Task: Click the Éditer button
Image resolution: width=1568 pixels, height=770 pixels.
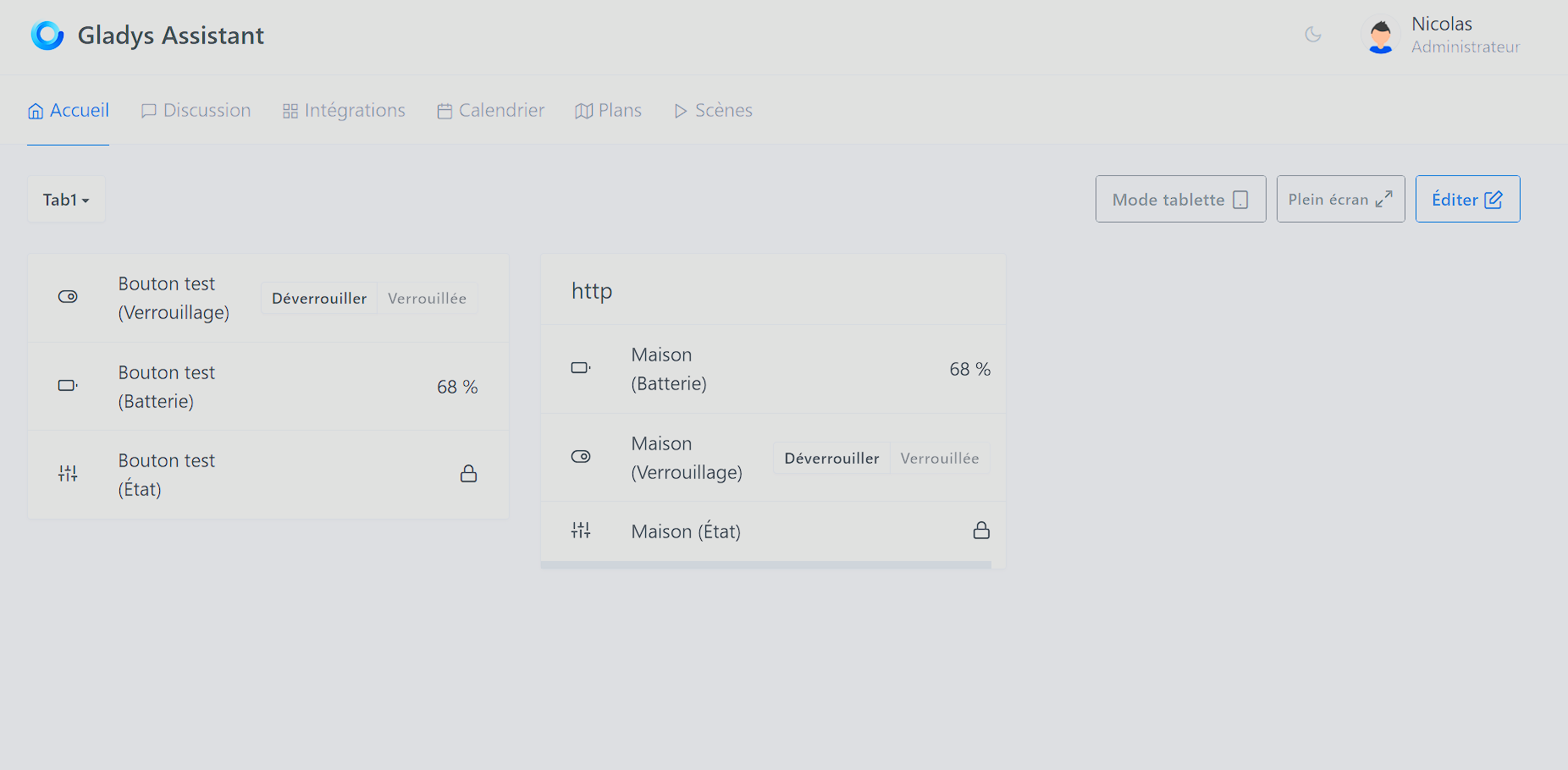Action: coord(1467,199)
